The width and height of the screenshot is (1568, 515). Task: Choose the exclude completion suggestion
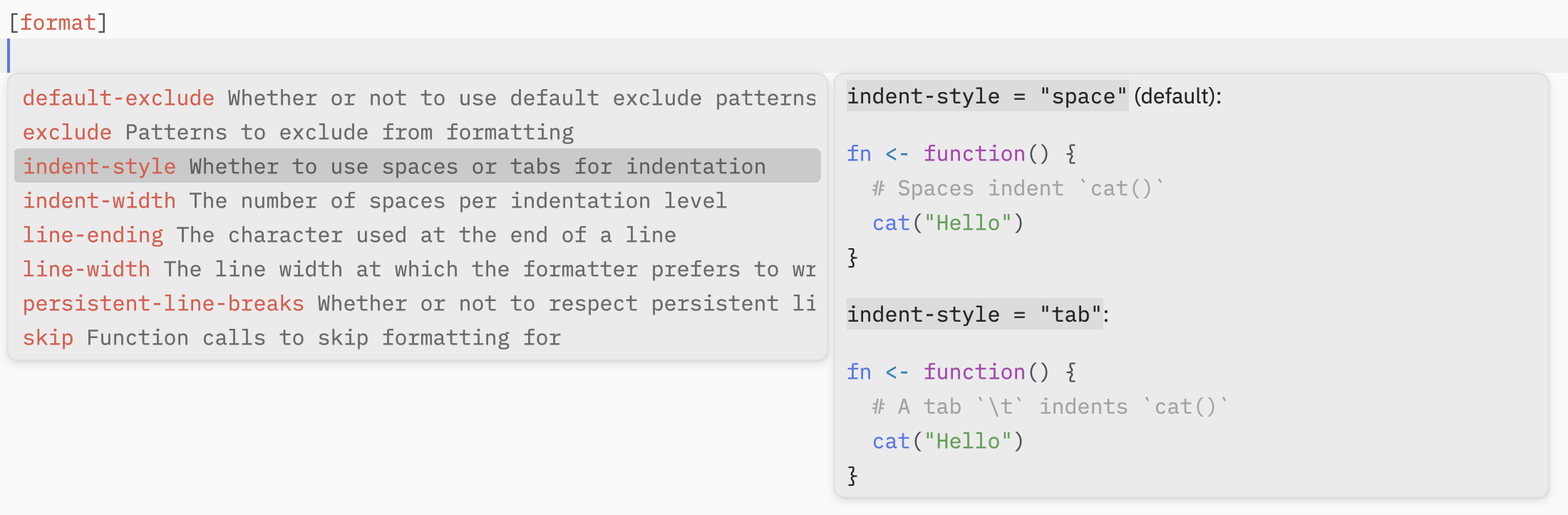click(67, 132)
